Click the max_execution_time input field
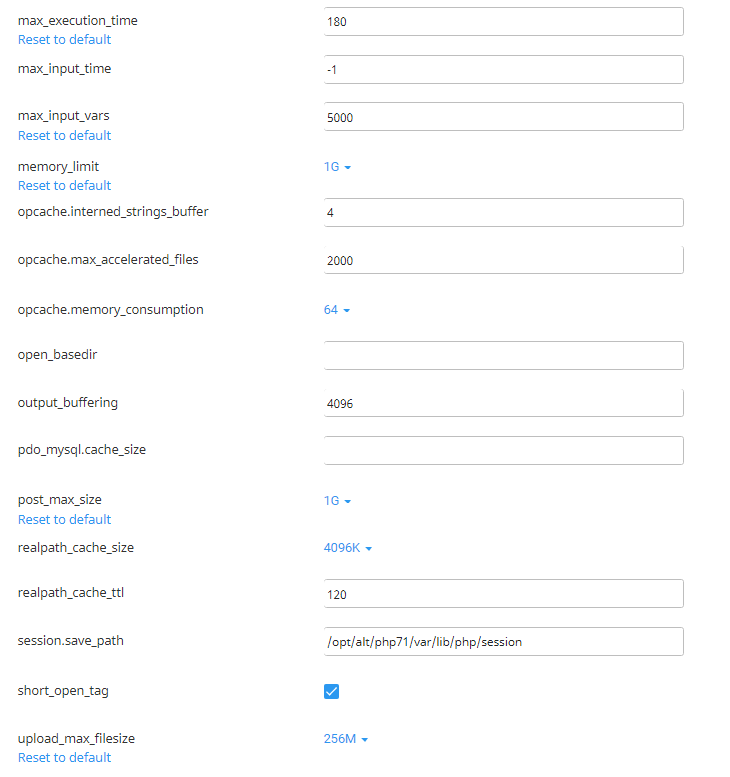 point(503,22)
